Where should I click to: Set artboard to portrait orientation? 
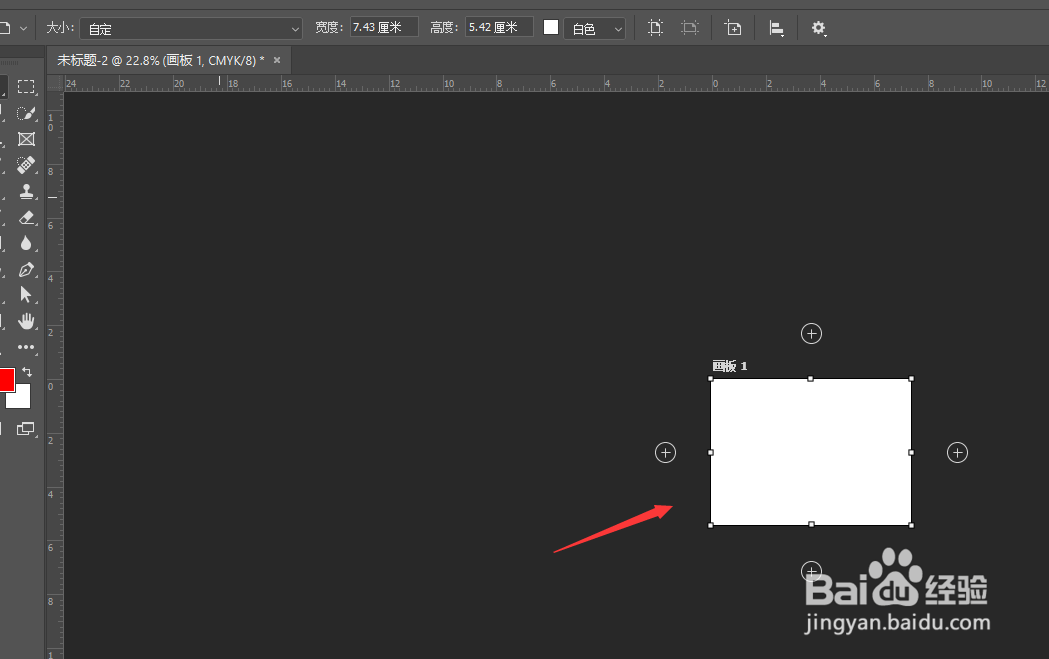[x=656, y=28]
